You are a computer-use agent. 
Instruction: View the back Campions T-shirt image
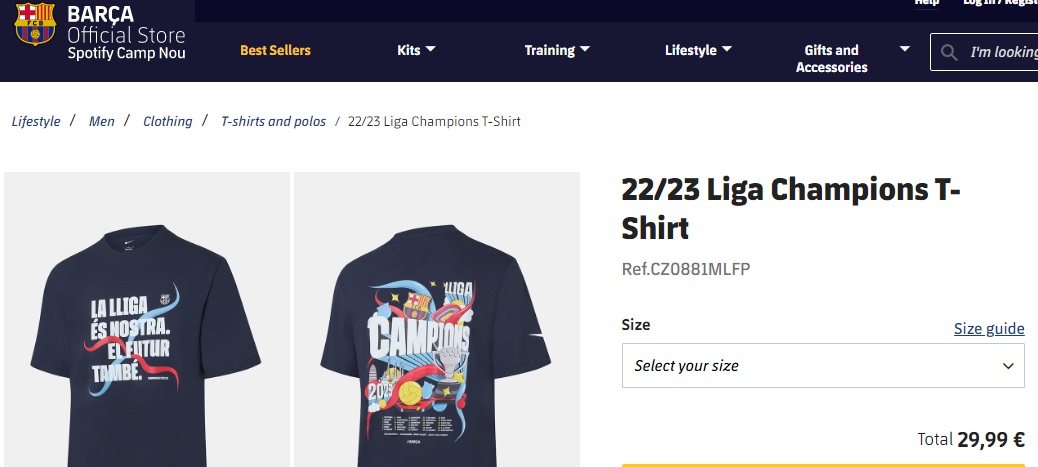[437, 319]
